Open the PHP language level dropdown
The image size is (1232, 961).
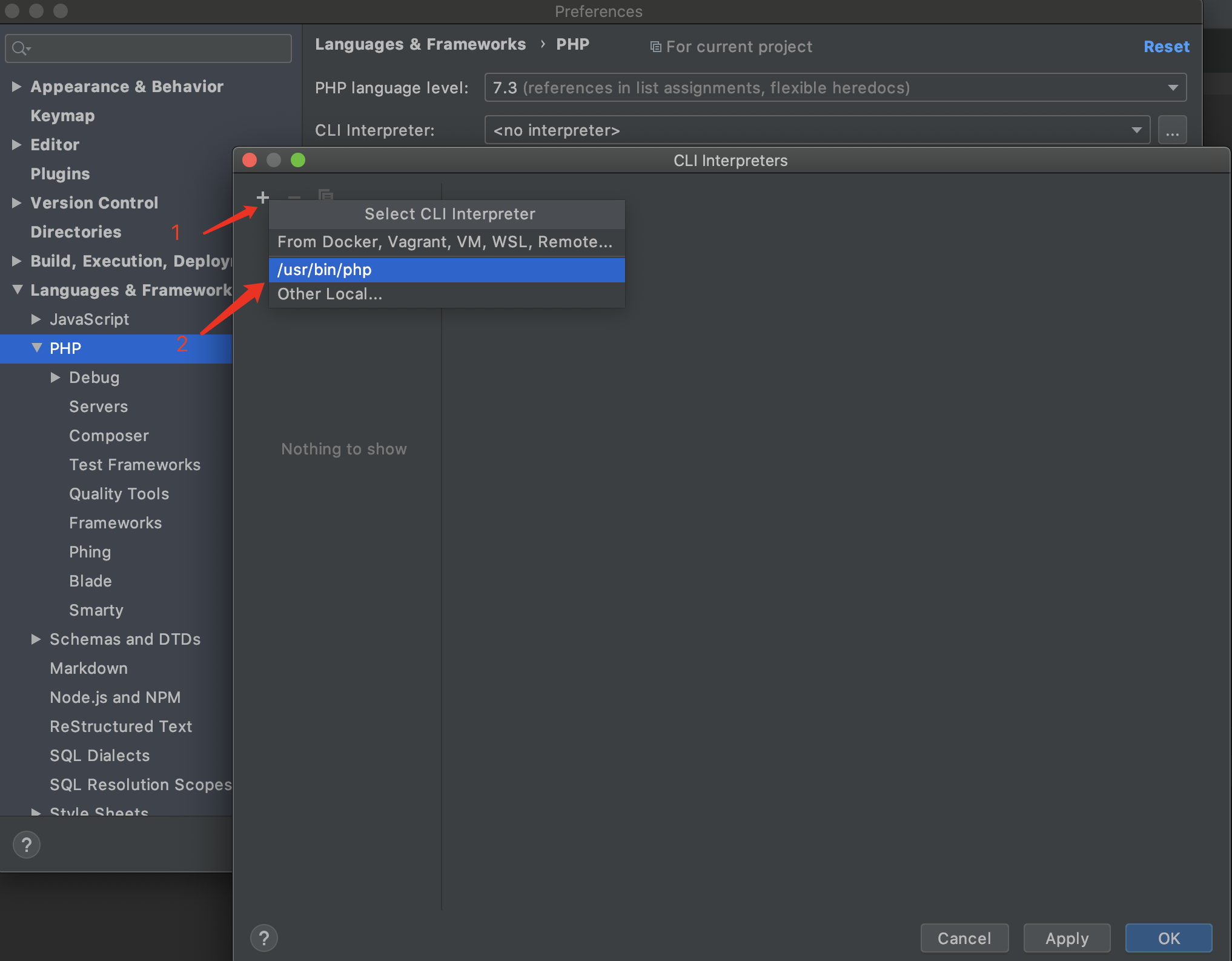pyautogui.click(x=835, y=88)
